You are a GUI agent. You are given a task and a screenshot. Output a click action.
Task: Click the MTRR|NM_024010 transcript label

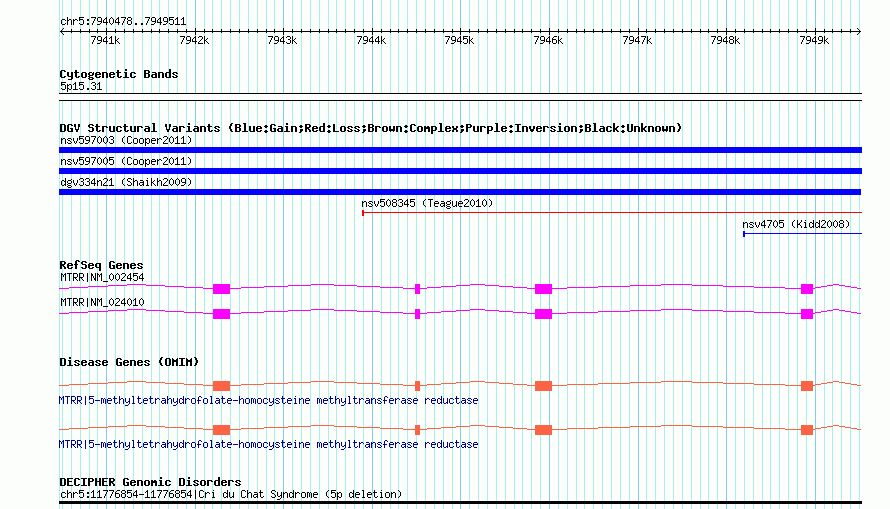pos(102,302)
